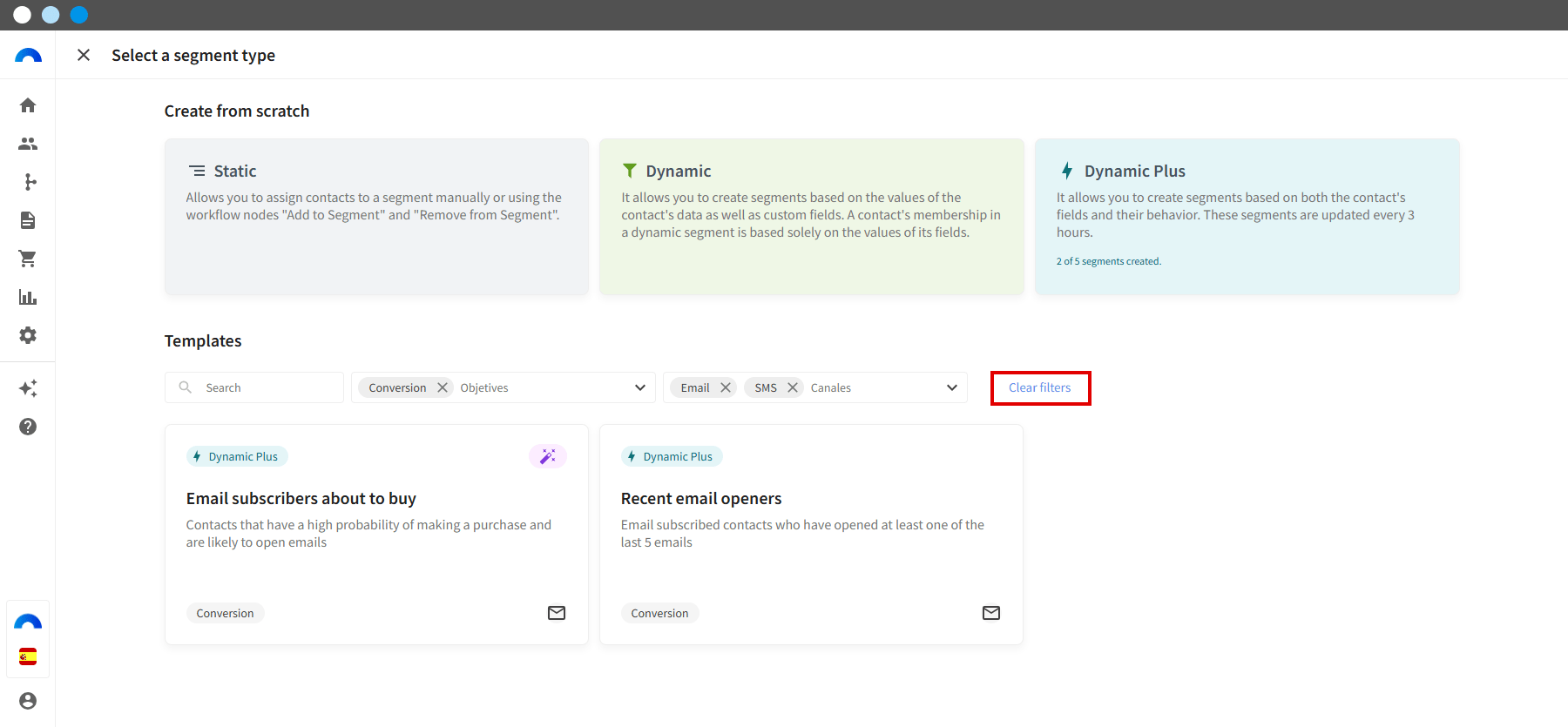Click the blue arc logo above the flag
This screenshot has height=727, width=1568.
(x=28, y=622)
